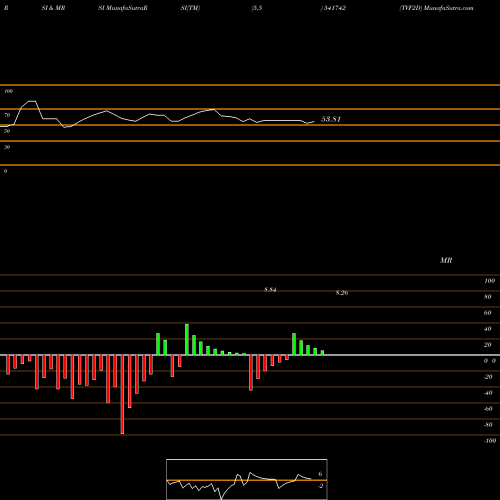
Task: Click the -60 label on MR axis
Action: pos(488,409)
